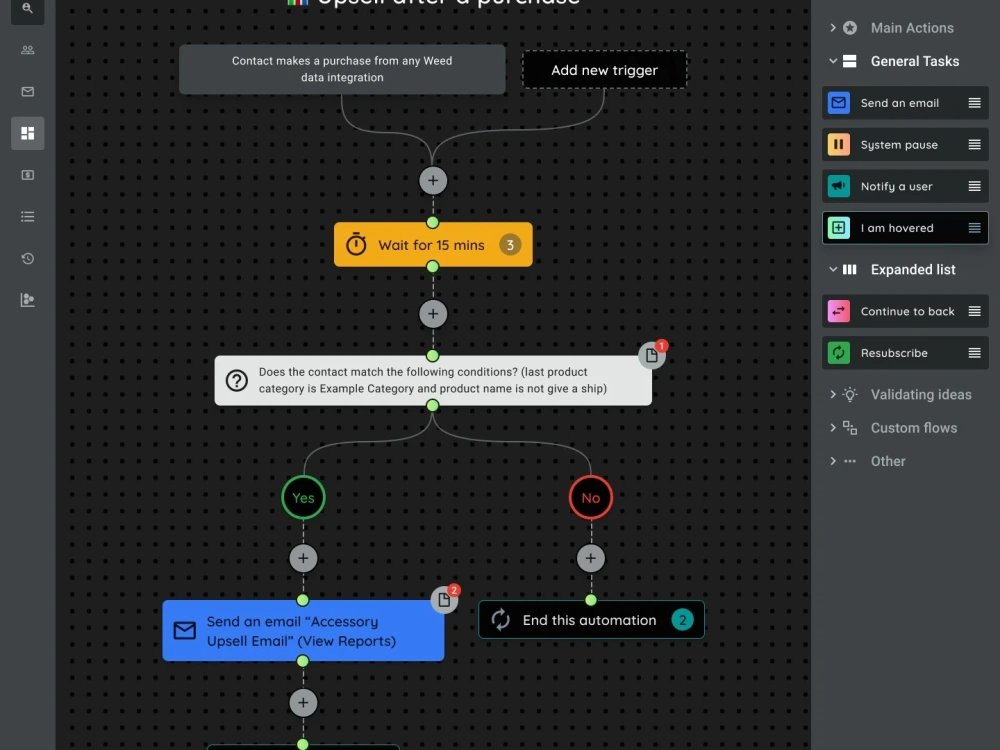
Task: Collapse the Expanded list section
Action: [x=833, y=270]
